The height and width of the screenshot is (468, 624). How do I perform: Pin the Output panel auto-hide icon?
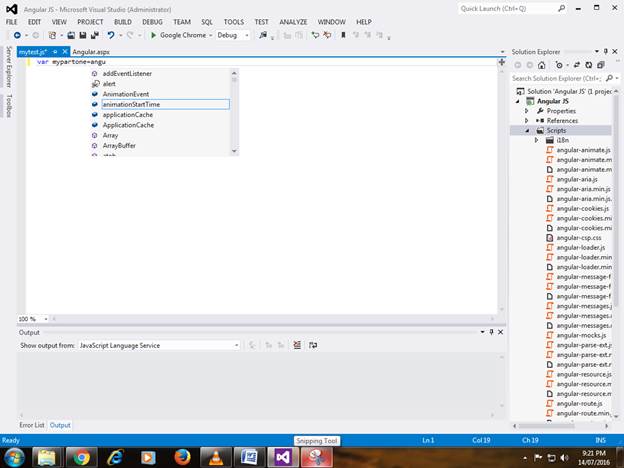point(491,332)
